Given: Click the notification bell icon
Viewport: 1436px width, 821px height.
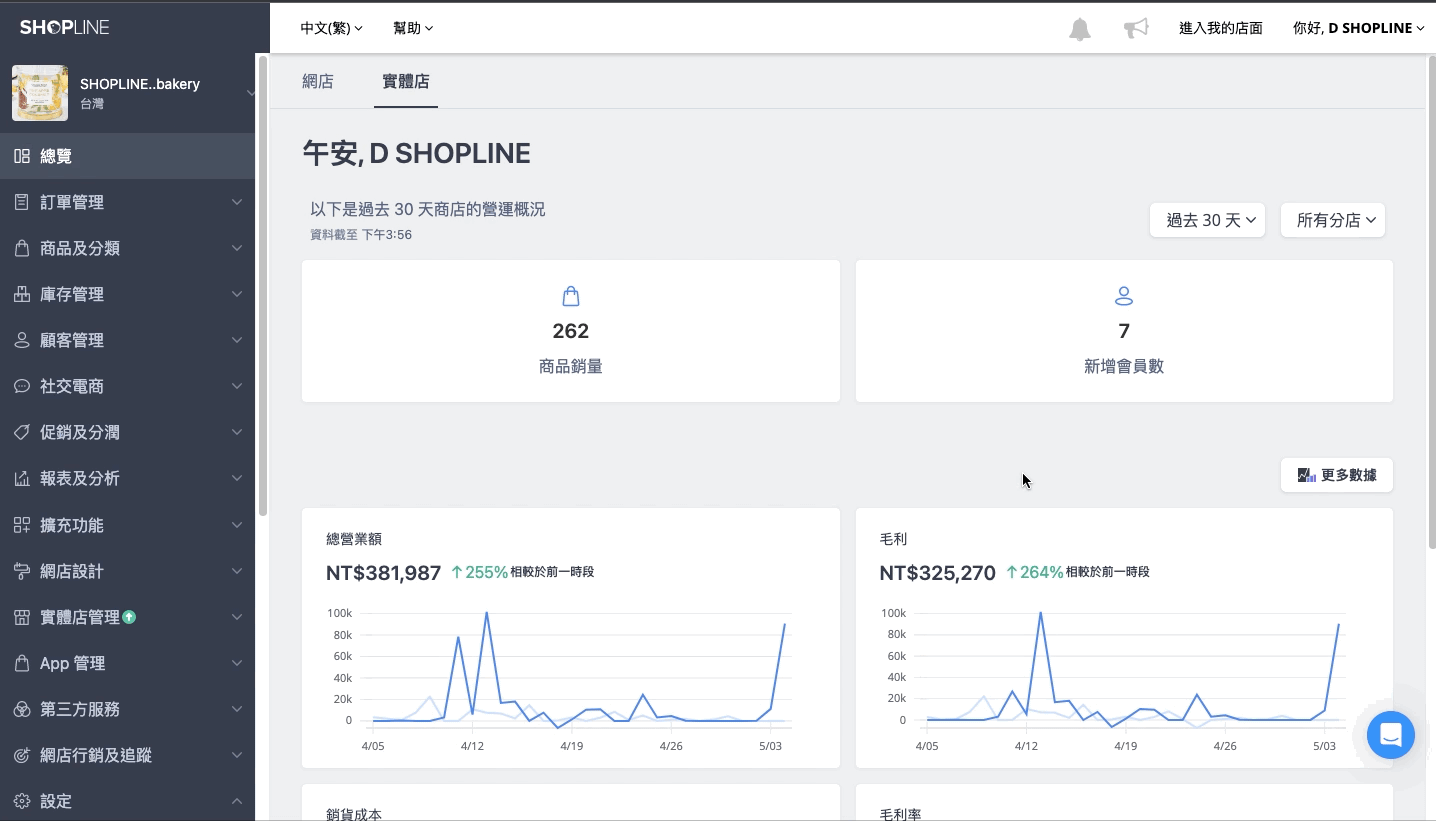Looking at the screenshot, I should coord(1080,29).
